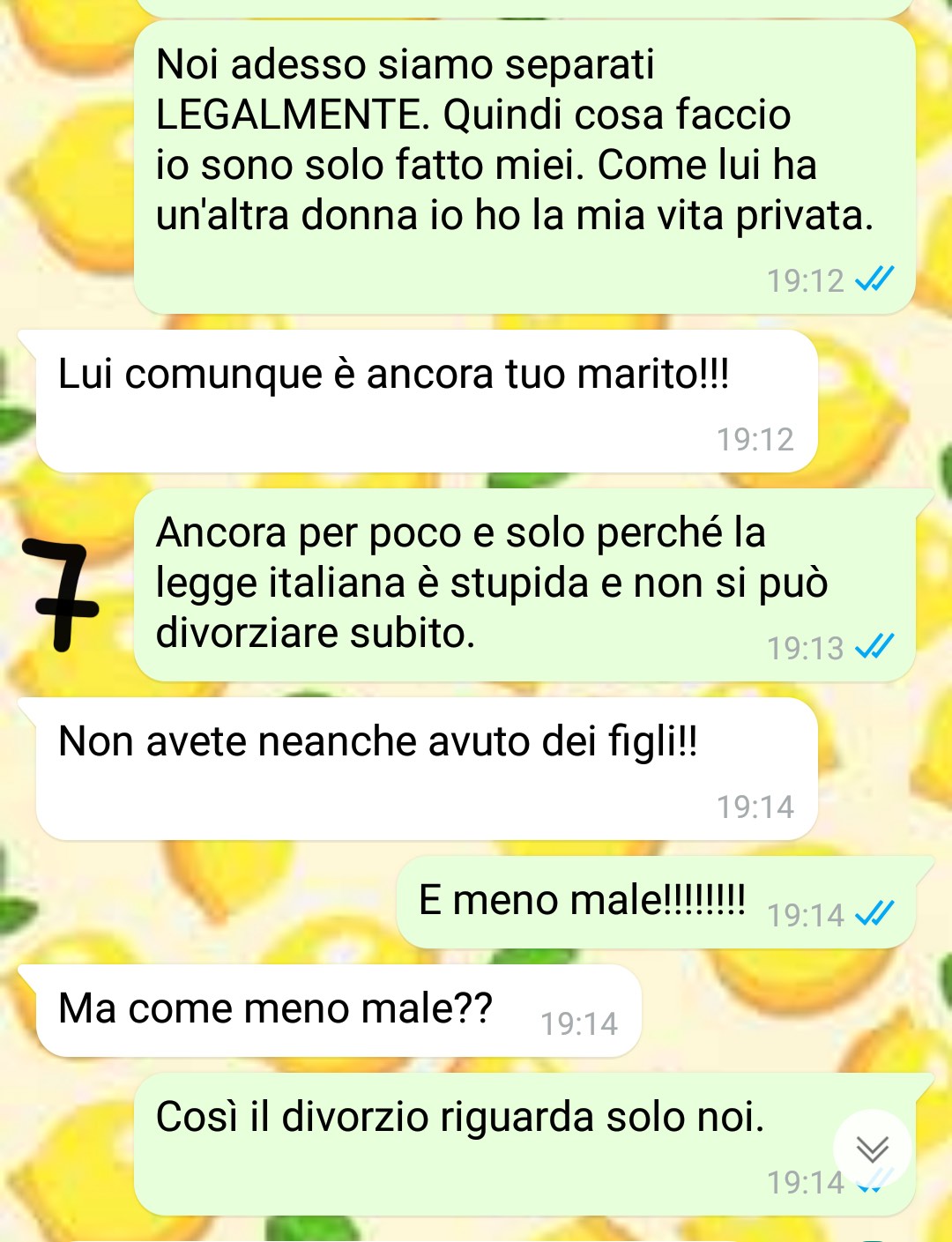Select message 'Così il divorzio riguarda solo noi.'

tap(524, 1144)
